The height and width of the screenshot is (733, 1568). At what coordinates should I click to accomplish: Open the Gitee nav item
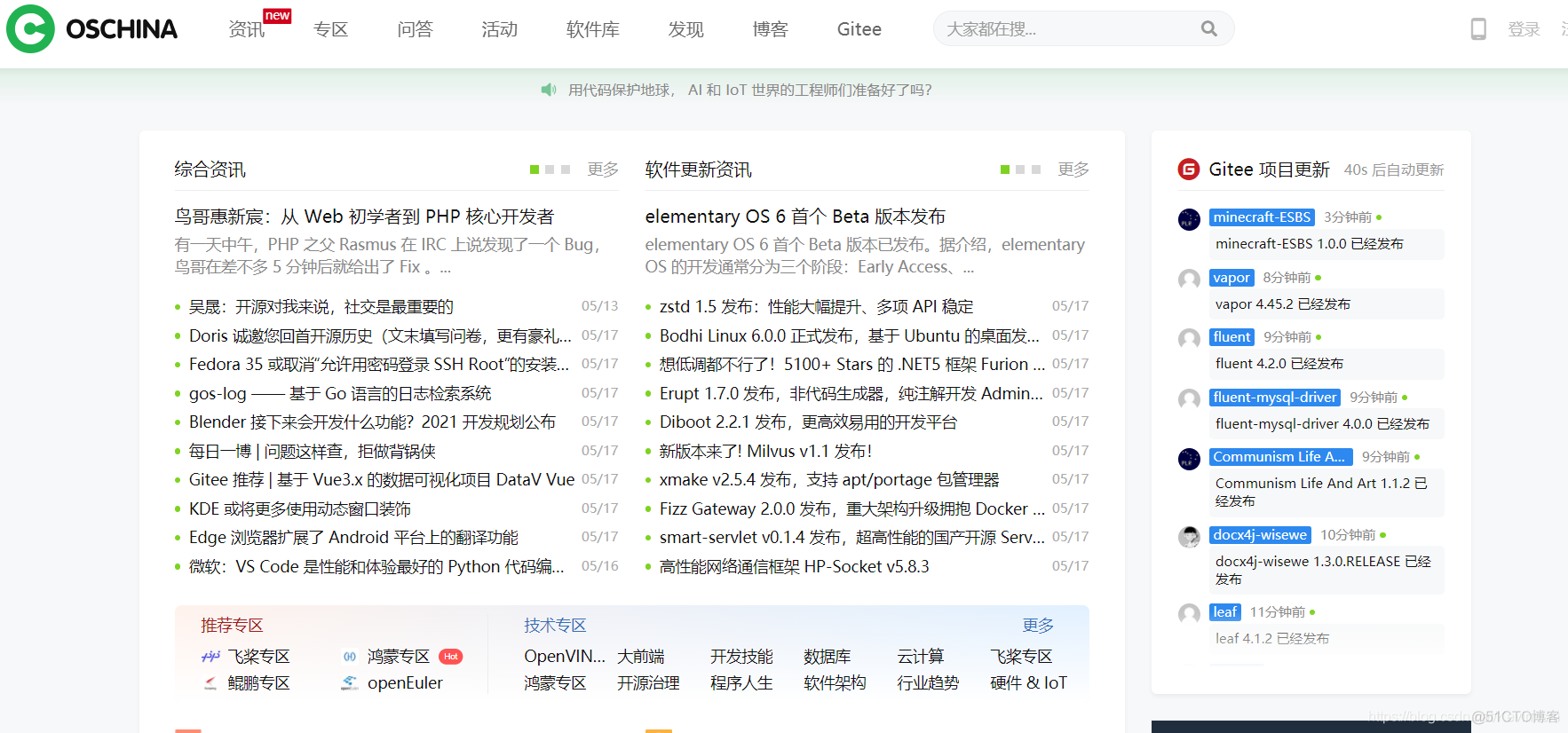tap(859, 29)
